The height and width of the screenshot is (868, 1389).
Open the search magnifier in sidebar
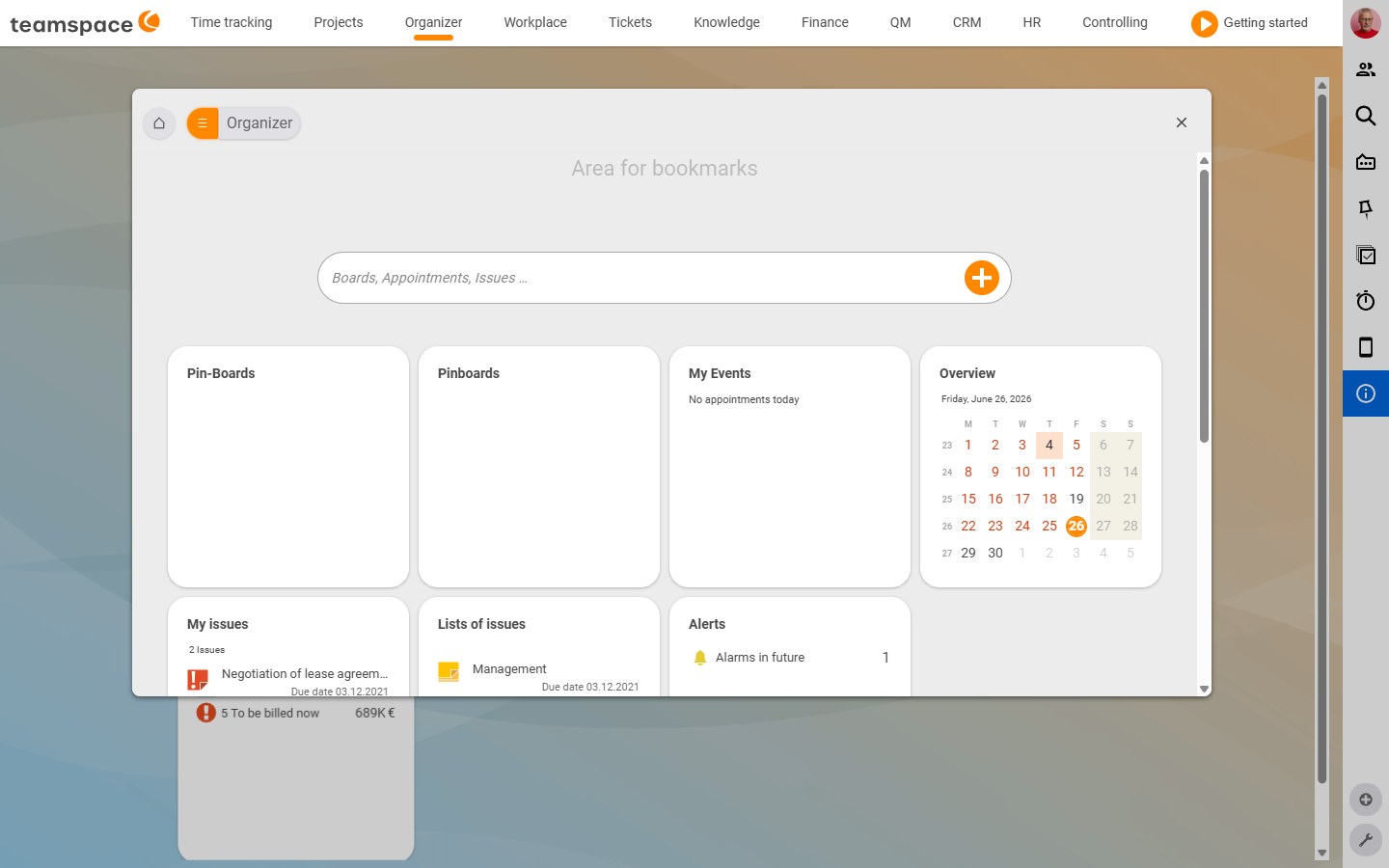point(1366,116)
